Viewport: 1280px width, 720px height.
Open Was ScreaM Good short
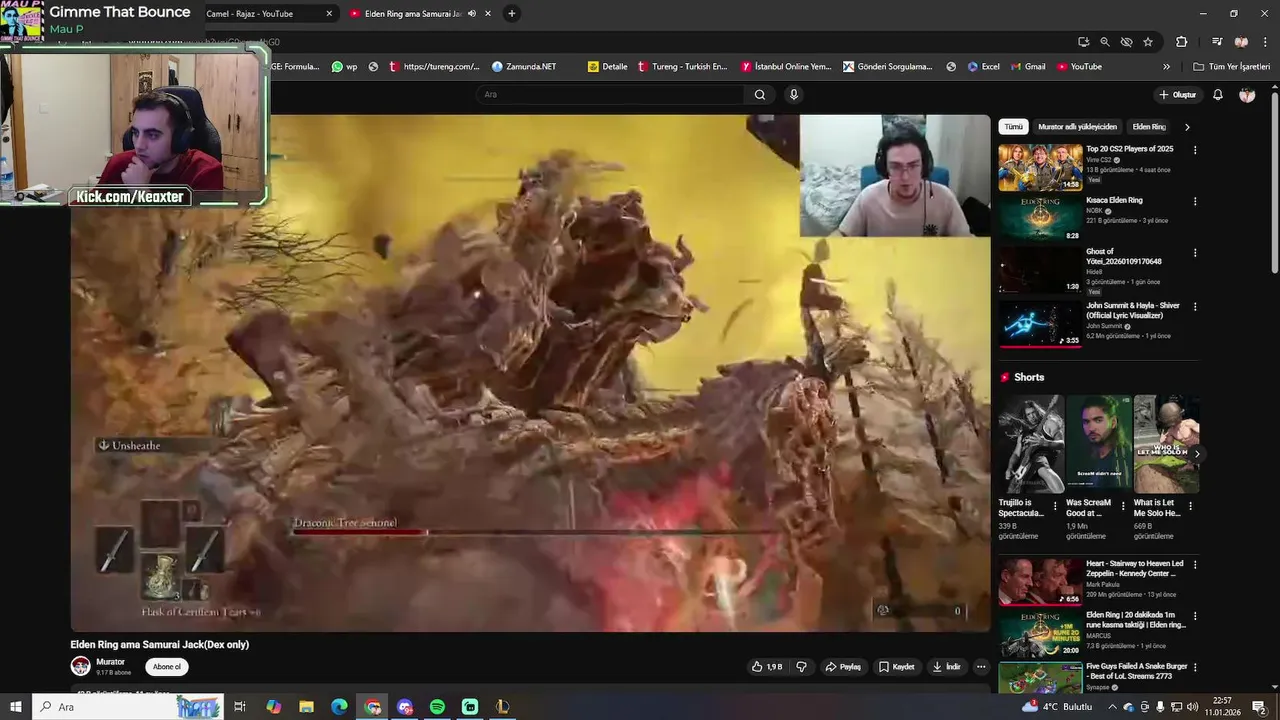(1098, 444)
